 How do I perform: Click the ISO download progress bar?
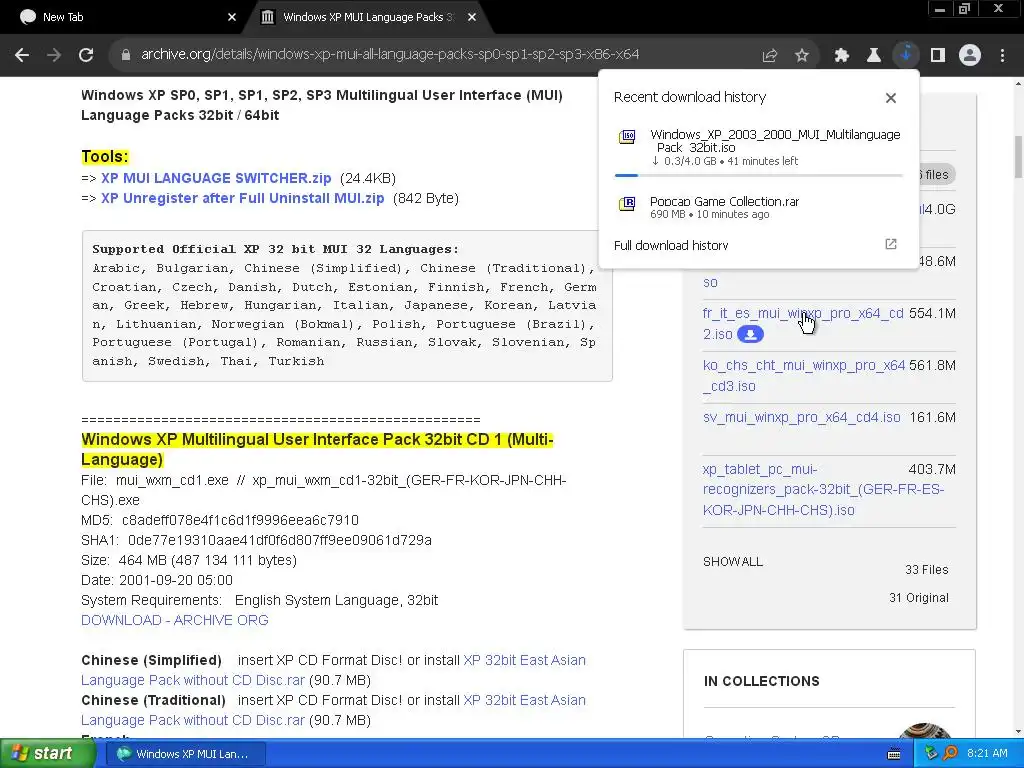coord(758,176)
